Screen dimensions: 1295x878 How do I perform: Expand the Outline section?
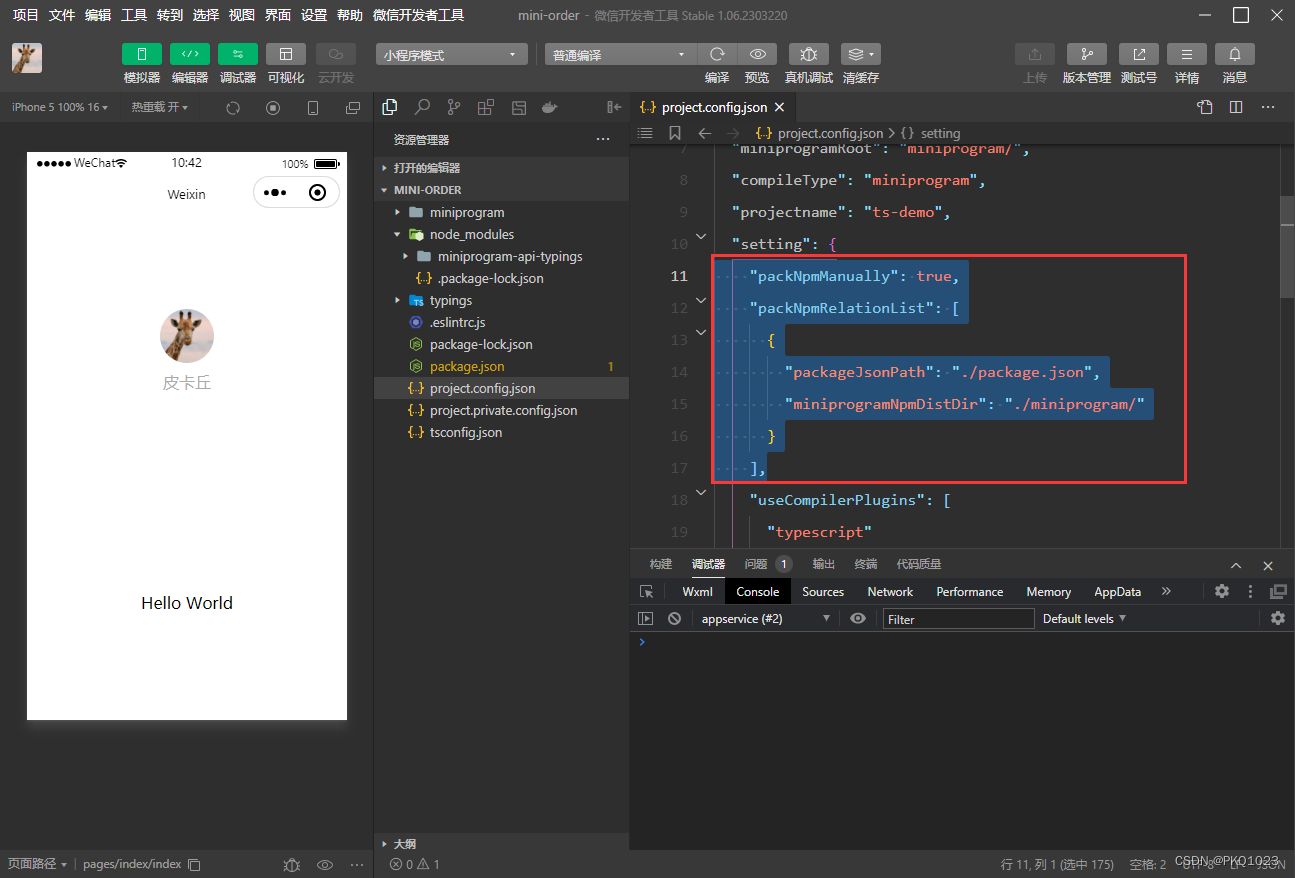(x=501, y=844)
